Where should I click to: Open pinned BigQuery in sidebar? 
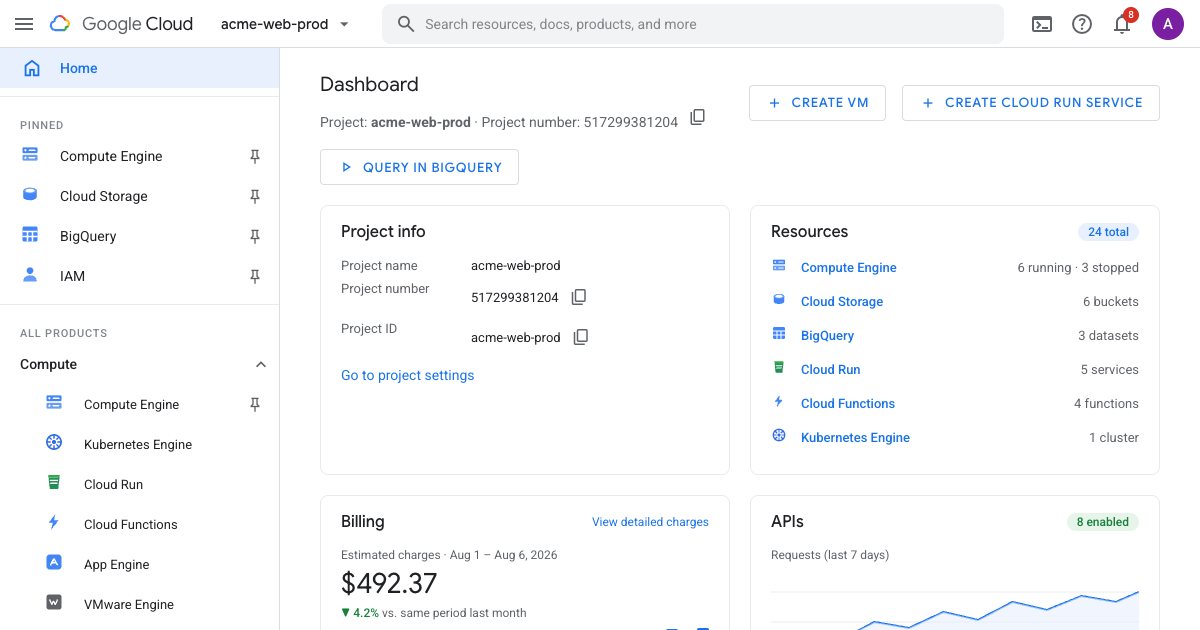[140, 236]
